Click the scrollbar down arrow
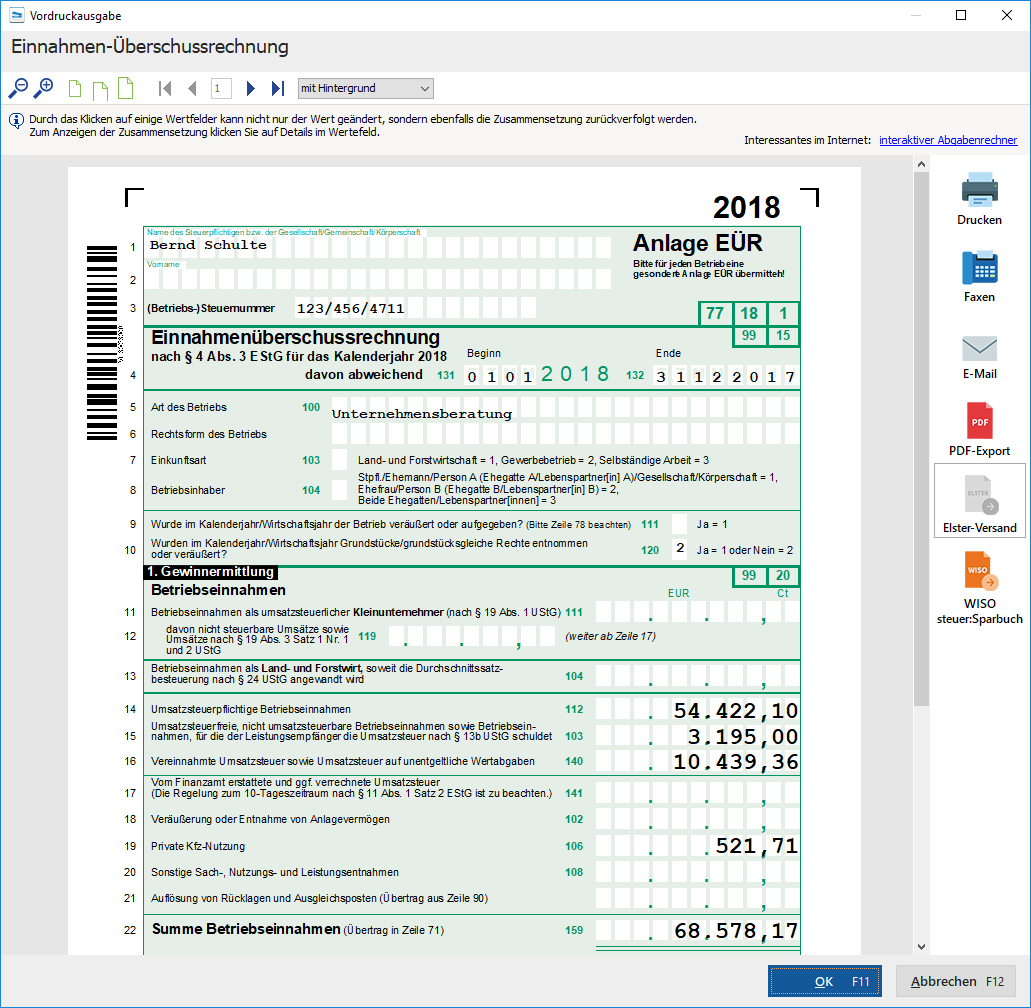The image size is (1031, 1008). [x=921, y=945]
